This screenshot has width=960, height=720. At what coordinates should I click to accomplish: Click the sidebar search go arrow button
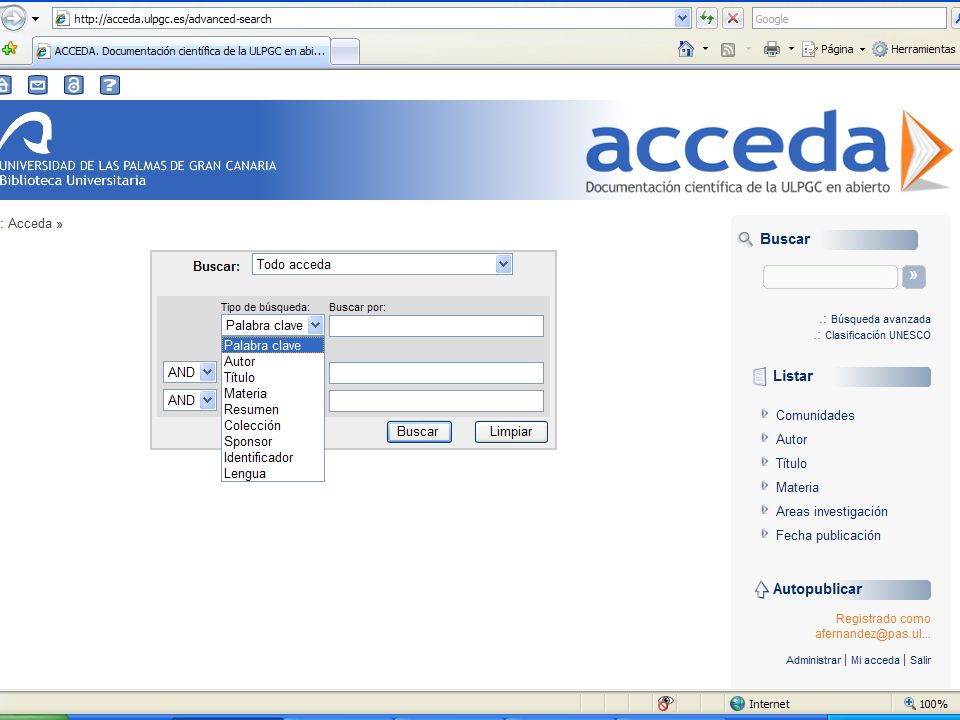(913, 277)
